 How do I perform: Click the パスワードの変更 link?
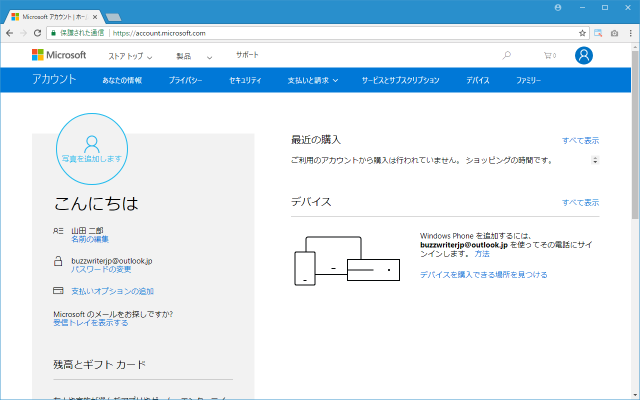(101, 269)
